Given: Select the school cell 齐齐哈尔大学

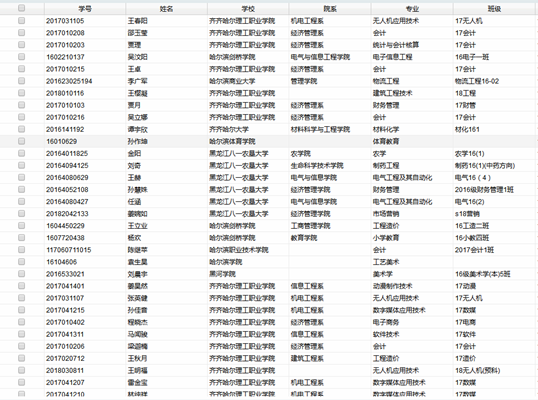Looking at the screenshot, I should 229,129.
